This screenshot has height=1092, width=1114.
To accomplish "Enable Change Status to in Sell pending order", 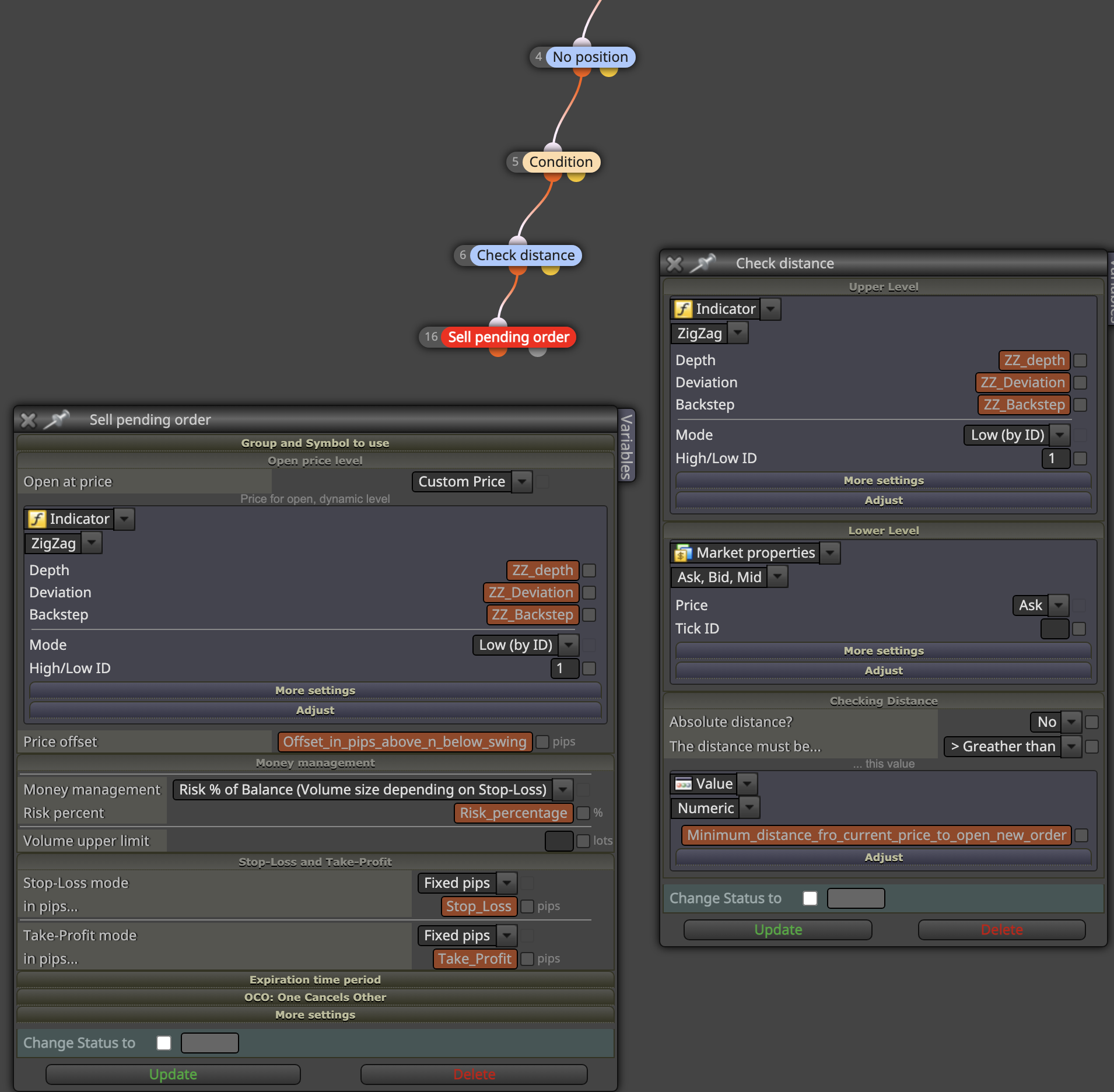I will click(x=164, y=1042).
